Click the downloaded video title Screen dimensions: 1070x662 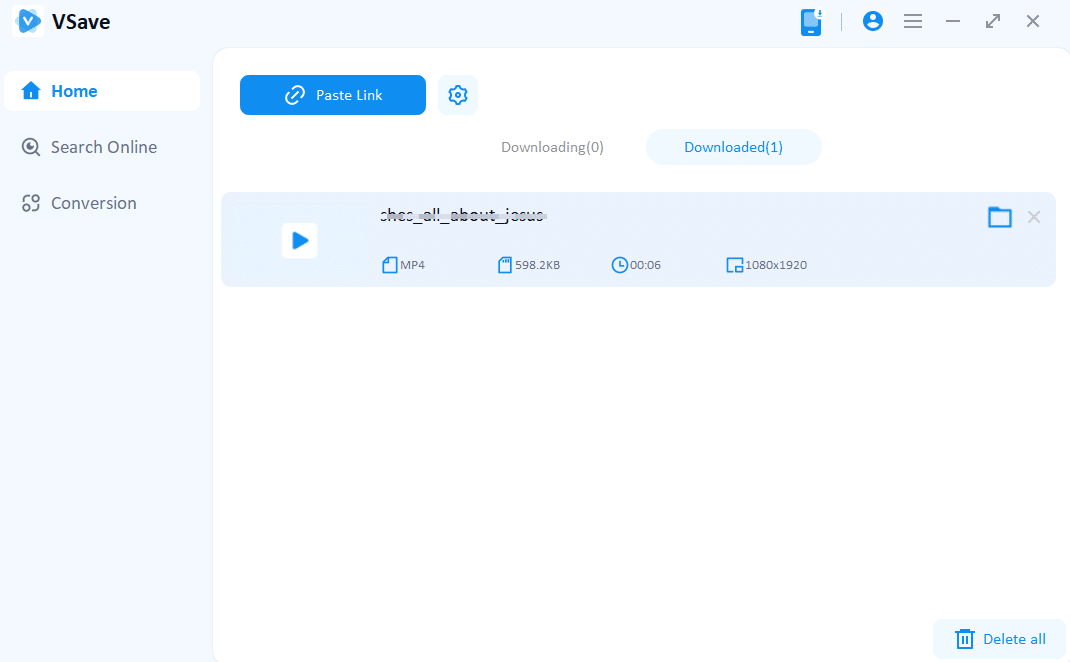coord(462,215)
